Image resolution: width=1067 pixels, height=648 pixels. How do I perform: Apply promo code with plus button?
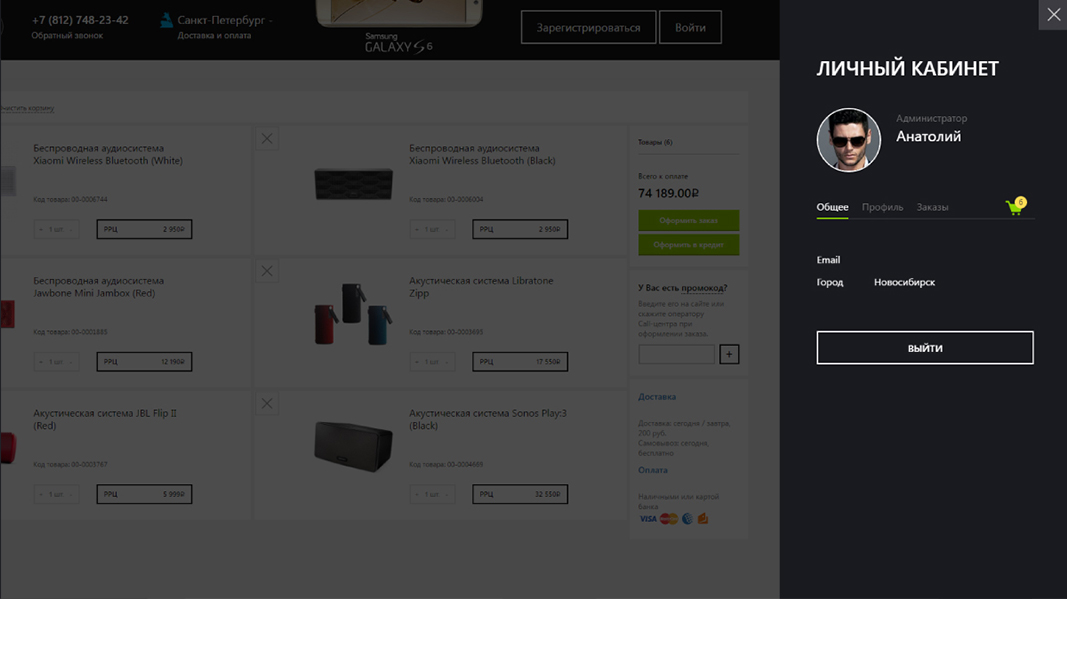(x=729, y=354)
